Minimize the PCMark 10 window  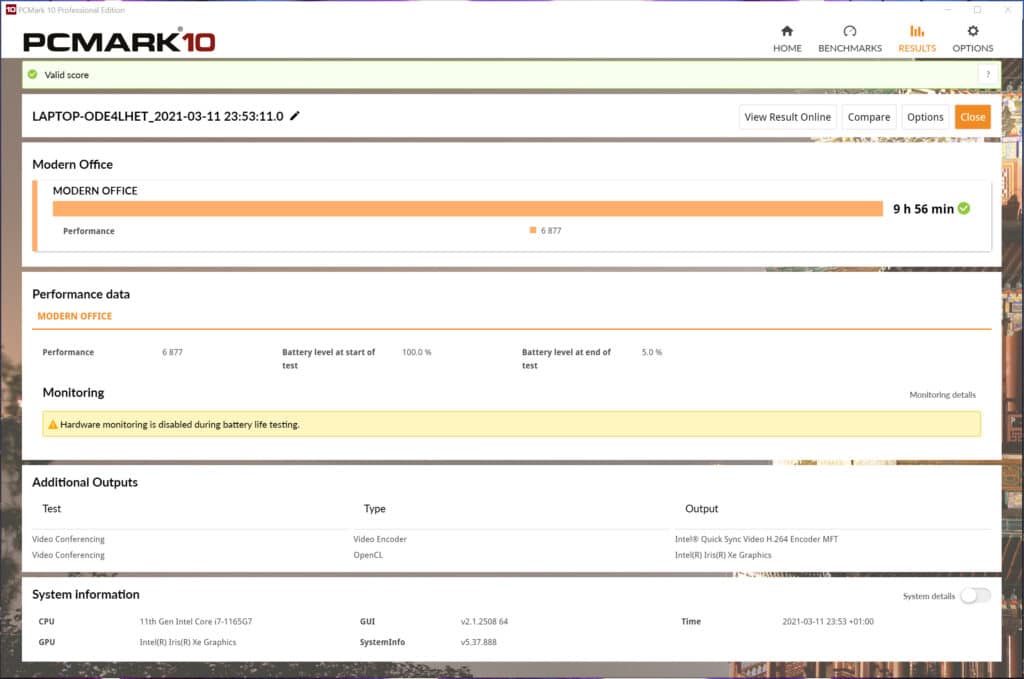point(948,10)
